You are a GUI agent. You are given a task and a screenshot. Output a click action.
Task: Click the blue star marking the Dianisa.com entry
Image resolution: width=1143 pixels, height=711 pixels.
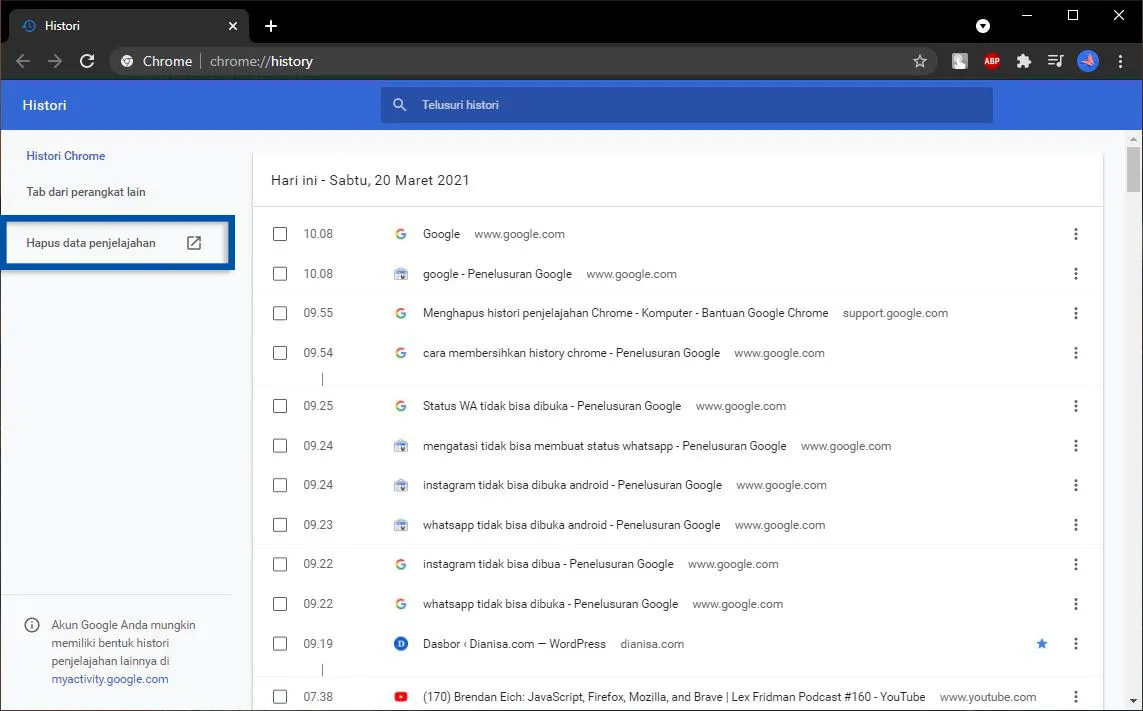pyautogui.click(x=1042, y=644)
